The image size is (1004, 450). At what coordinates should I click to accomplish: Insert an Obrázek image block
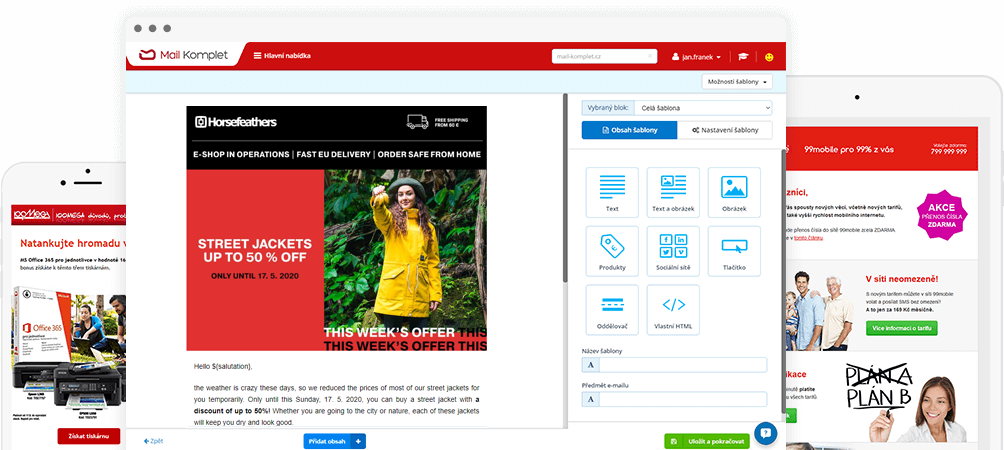click(x=734, y=192)
